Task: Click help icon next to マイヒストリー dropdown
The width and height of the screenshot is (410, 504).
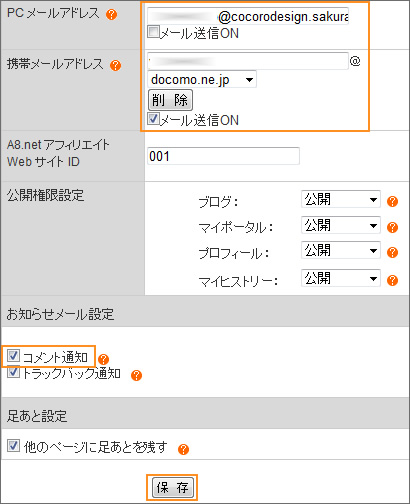Action: coord(392,280)
